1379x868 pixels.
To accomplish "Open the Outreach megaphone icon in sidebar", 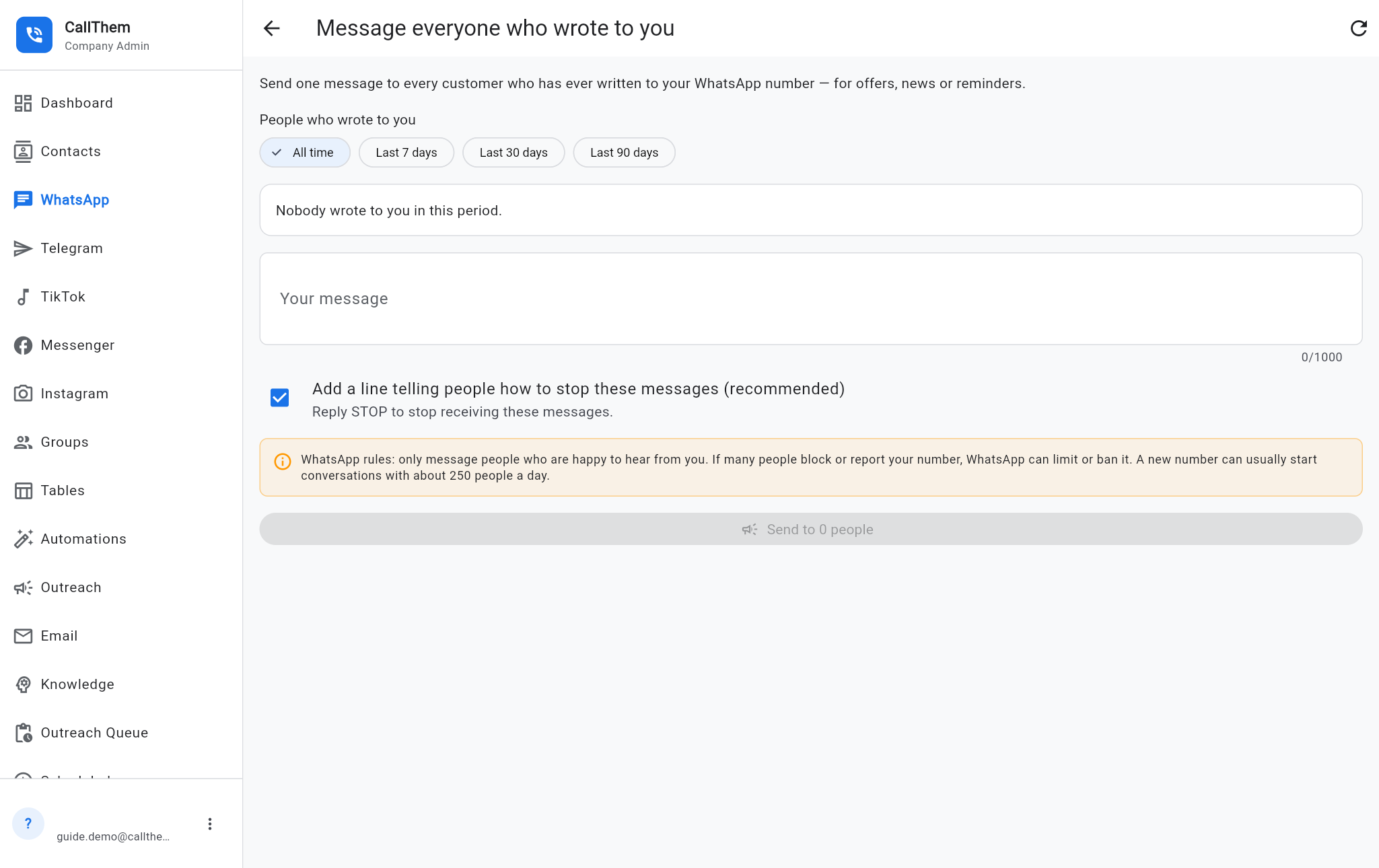I will pos(23,587).
